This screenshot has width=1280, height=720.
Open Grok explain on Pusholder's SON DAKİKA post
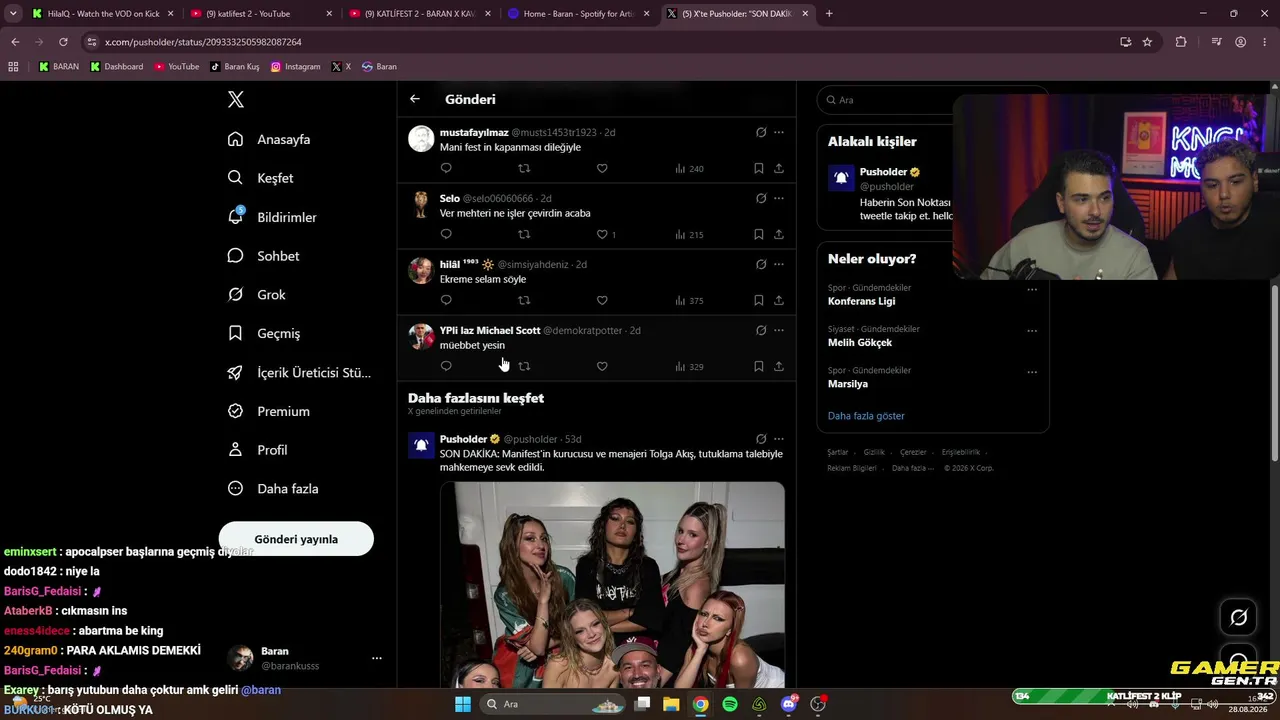point(761,439)
